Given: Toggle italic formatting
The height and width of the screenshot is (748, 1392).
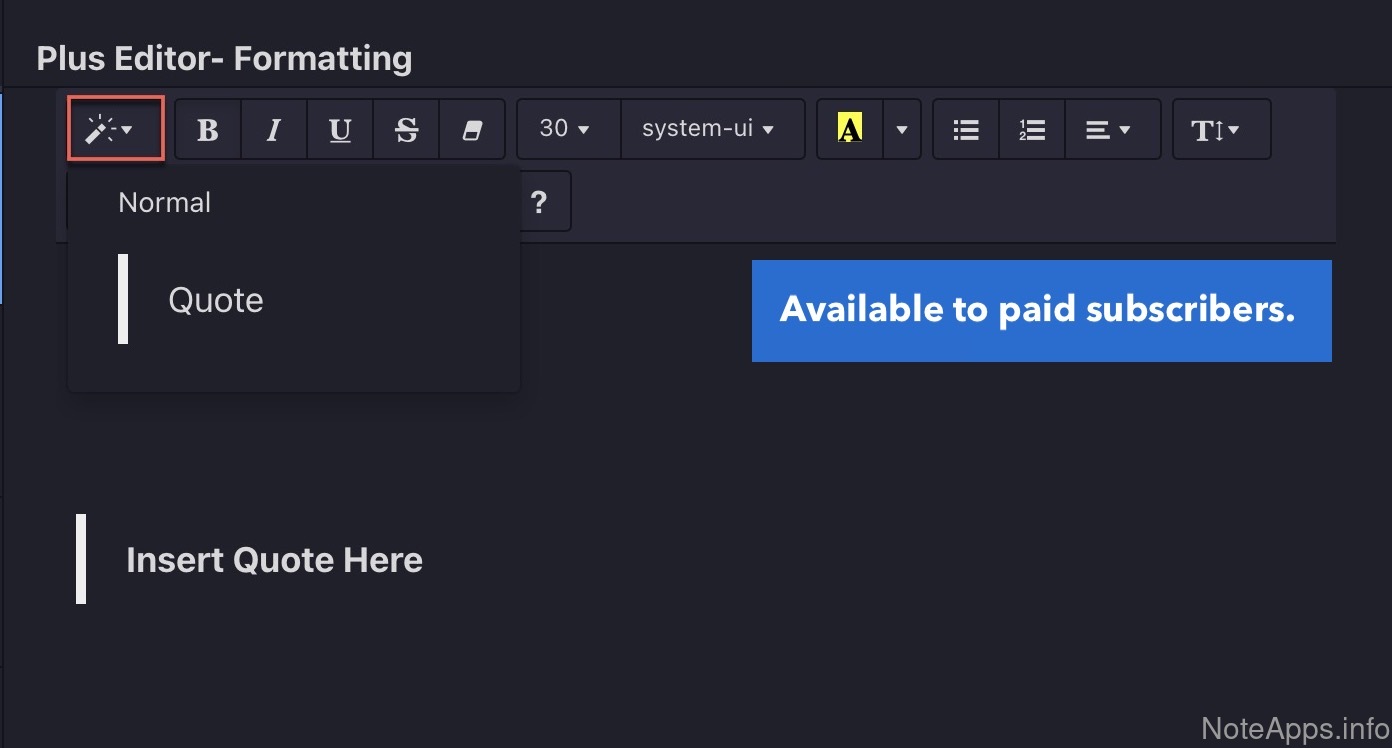Looking at the screenshot, I should 273,130.
